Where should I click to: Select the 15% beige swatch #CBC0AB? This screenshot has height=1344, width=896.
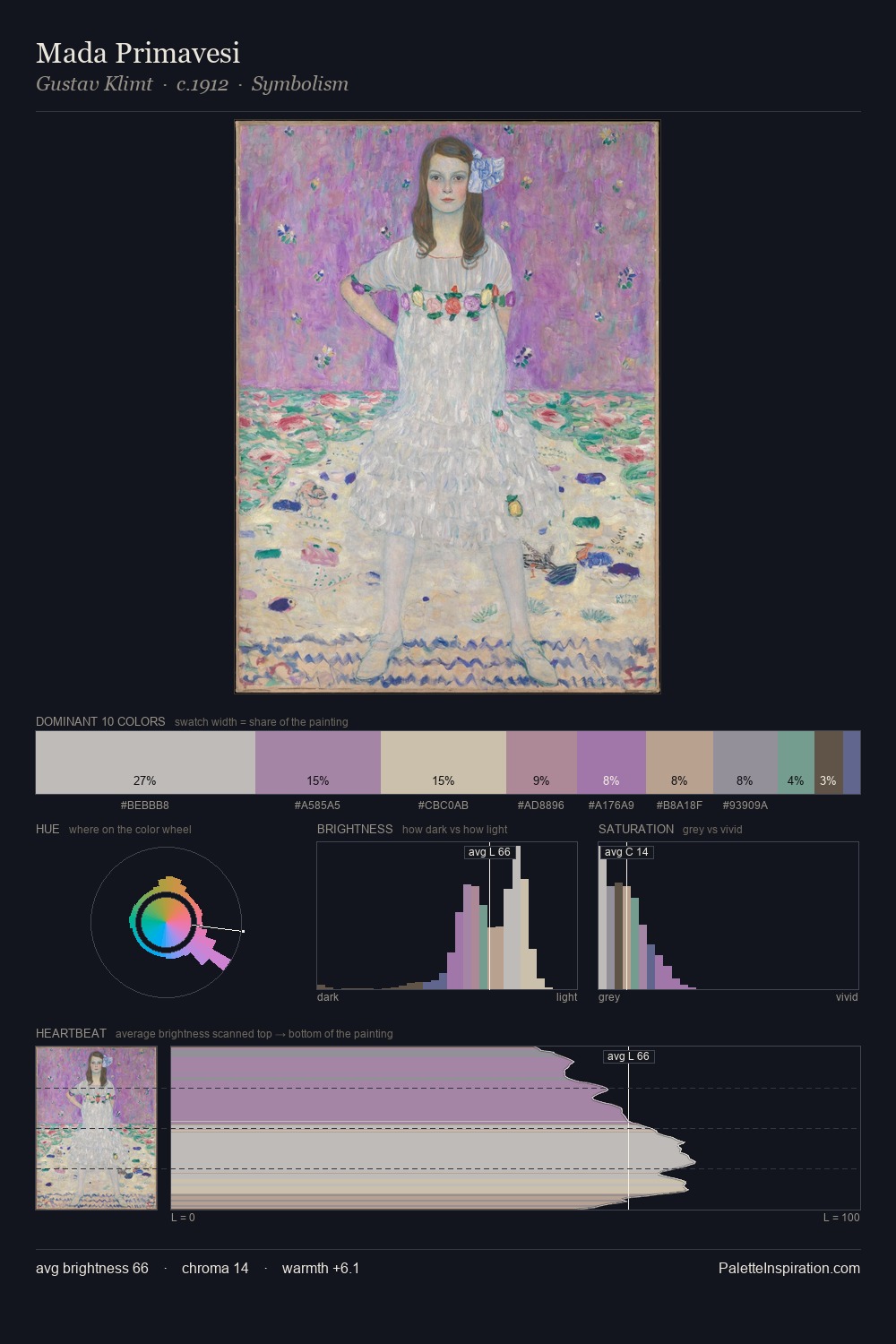coord(444,762)
